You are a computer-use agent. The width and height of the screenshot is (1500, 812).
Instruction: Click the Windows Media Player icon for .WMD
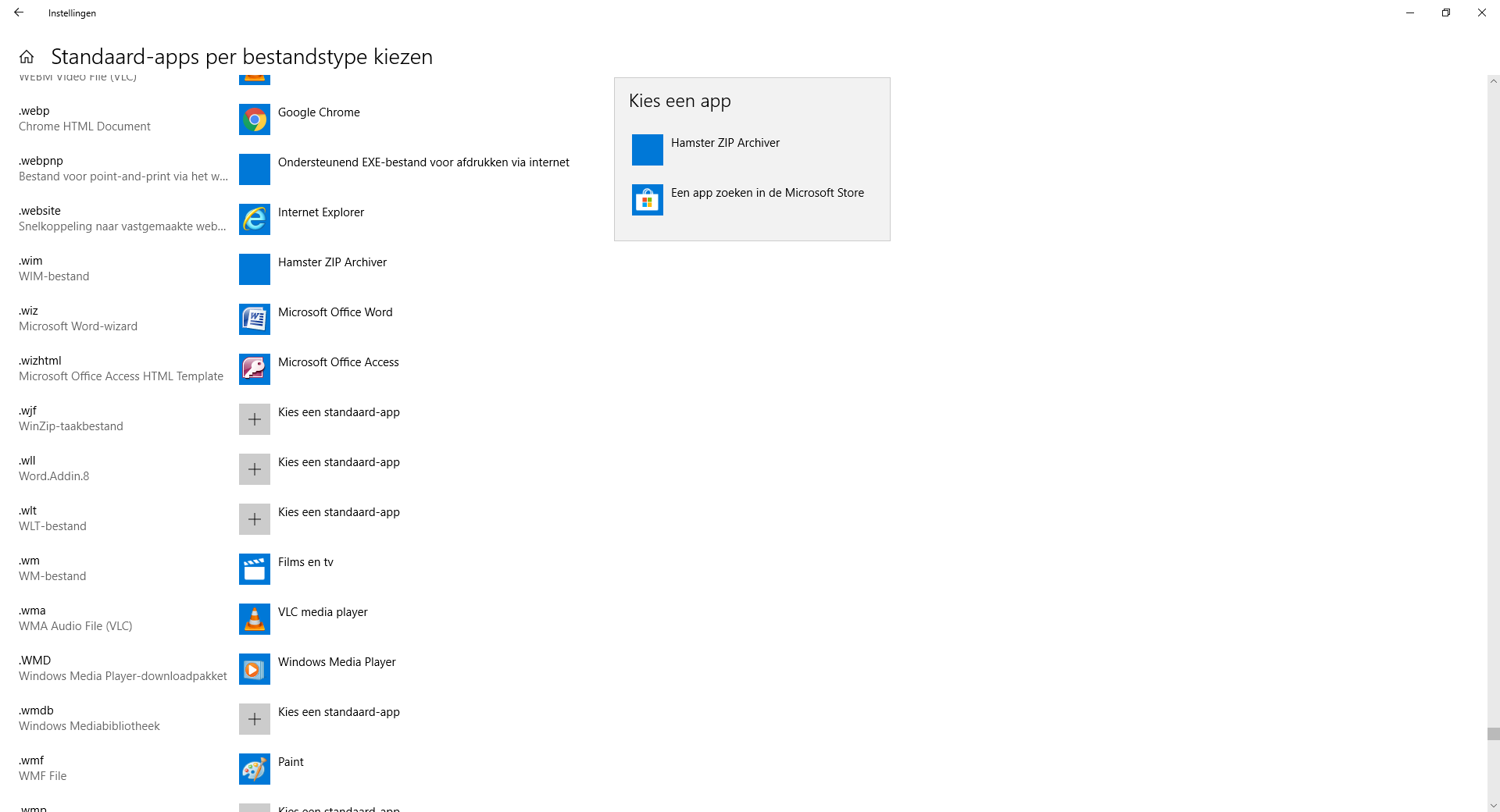tap(255, 669)
